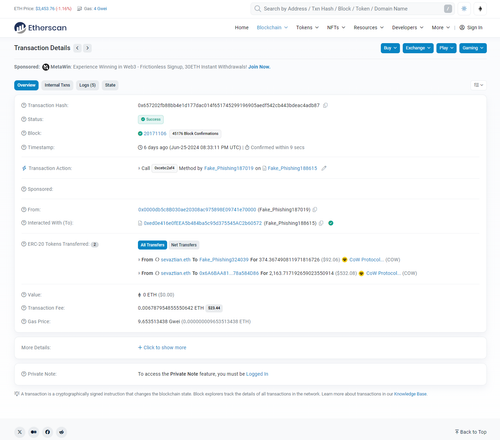Click Home in the navigation bar
Viewport: 500px width, 440px height.
pyautogui.click(x=242, y=28)
